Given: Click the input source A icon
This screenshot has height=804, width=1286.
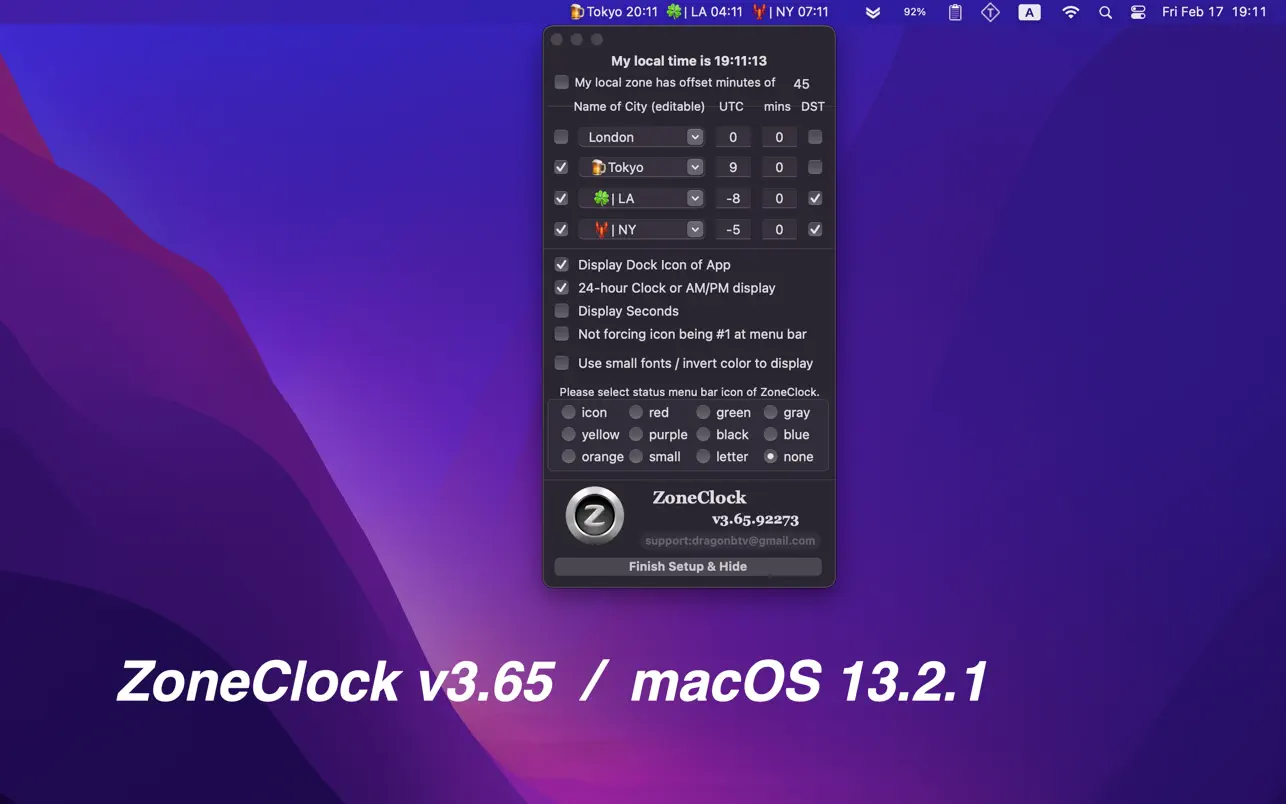Looking at the screenshot, I should click(x=1029, y=12).
